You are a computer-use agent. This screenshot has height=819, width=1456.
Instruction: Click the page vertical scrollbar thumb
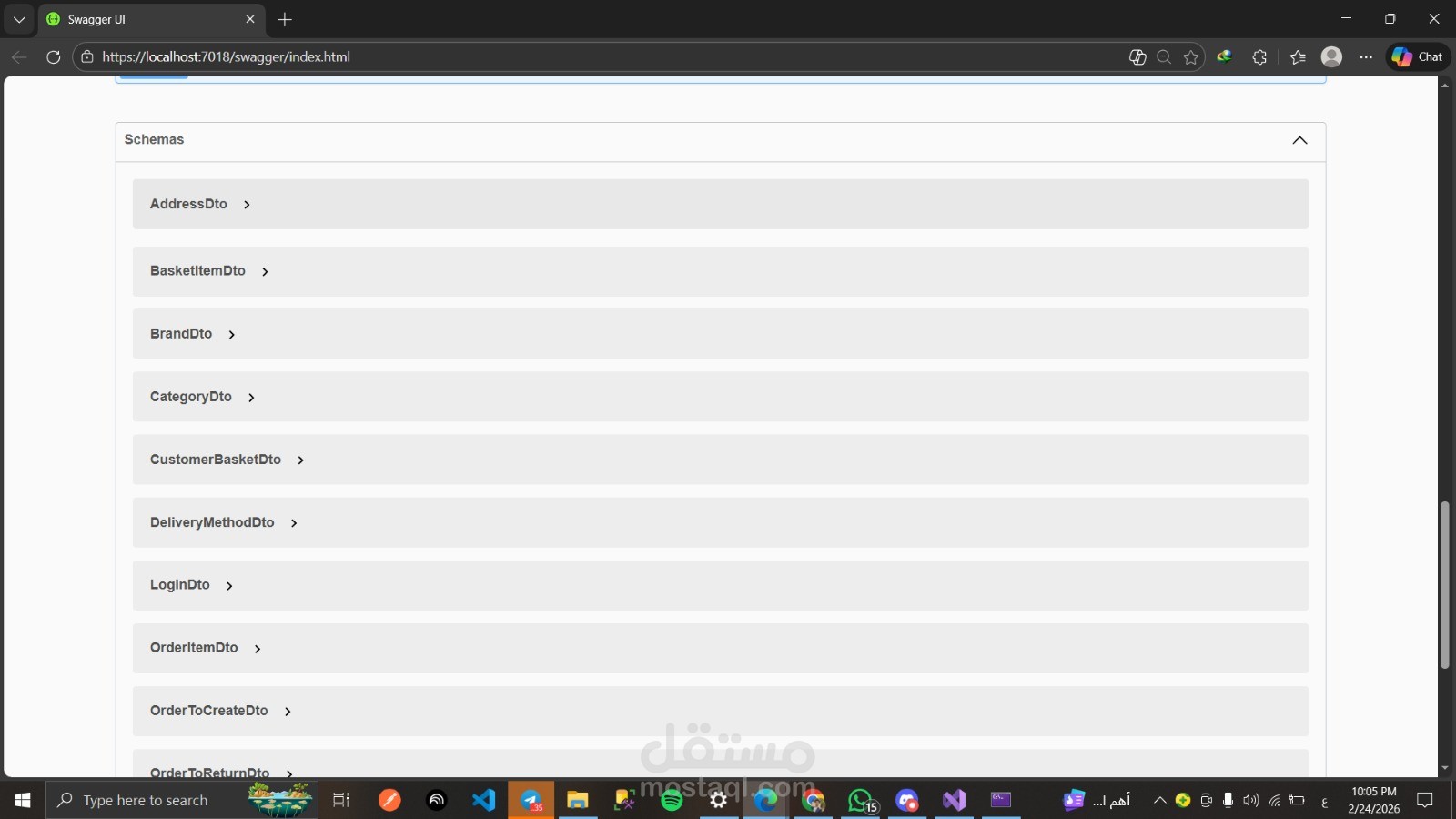coord(1444,585)
